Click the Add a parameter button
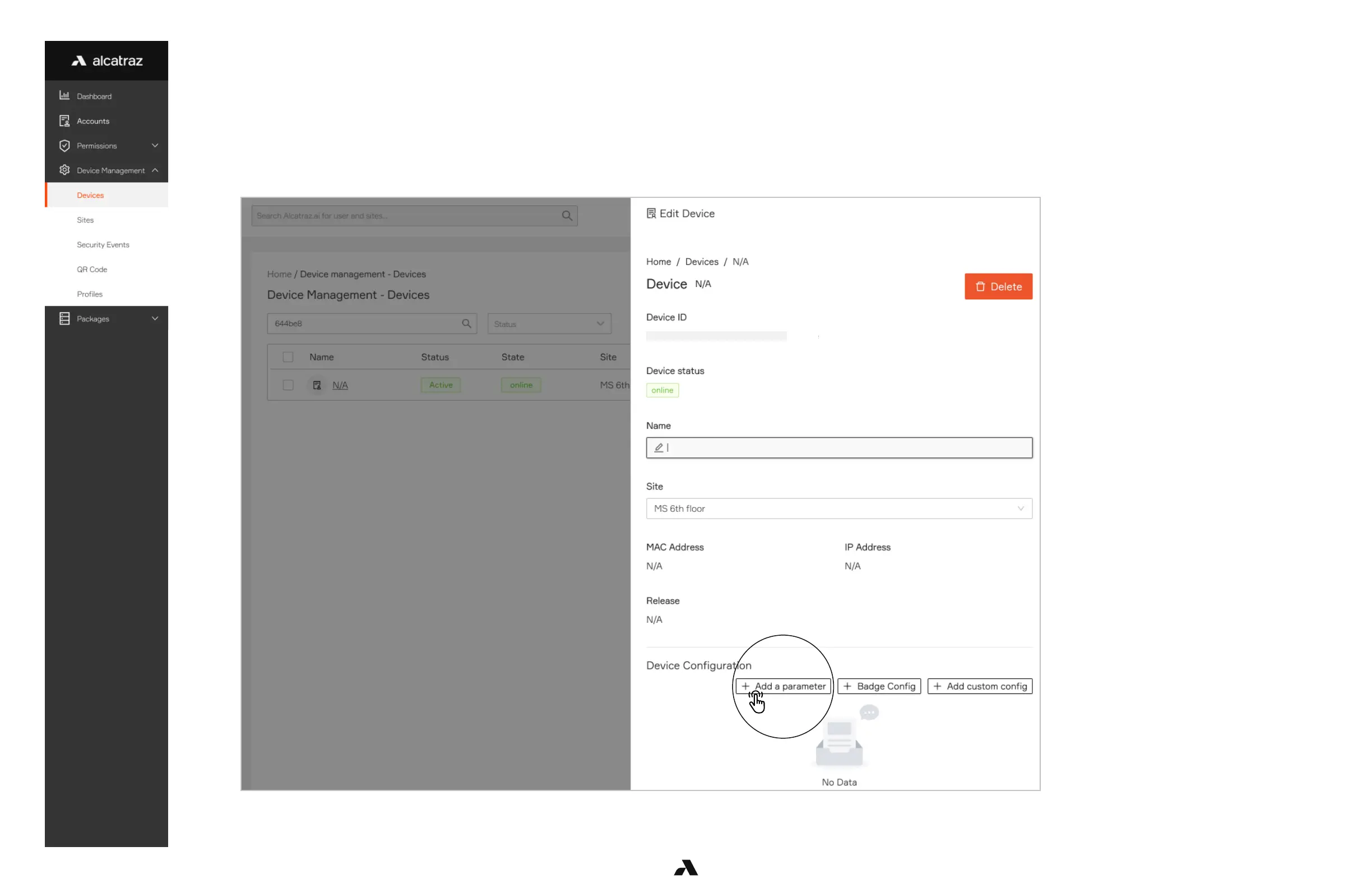 [784, 686]
